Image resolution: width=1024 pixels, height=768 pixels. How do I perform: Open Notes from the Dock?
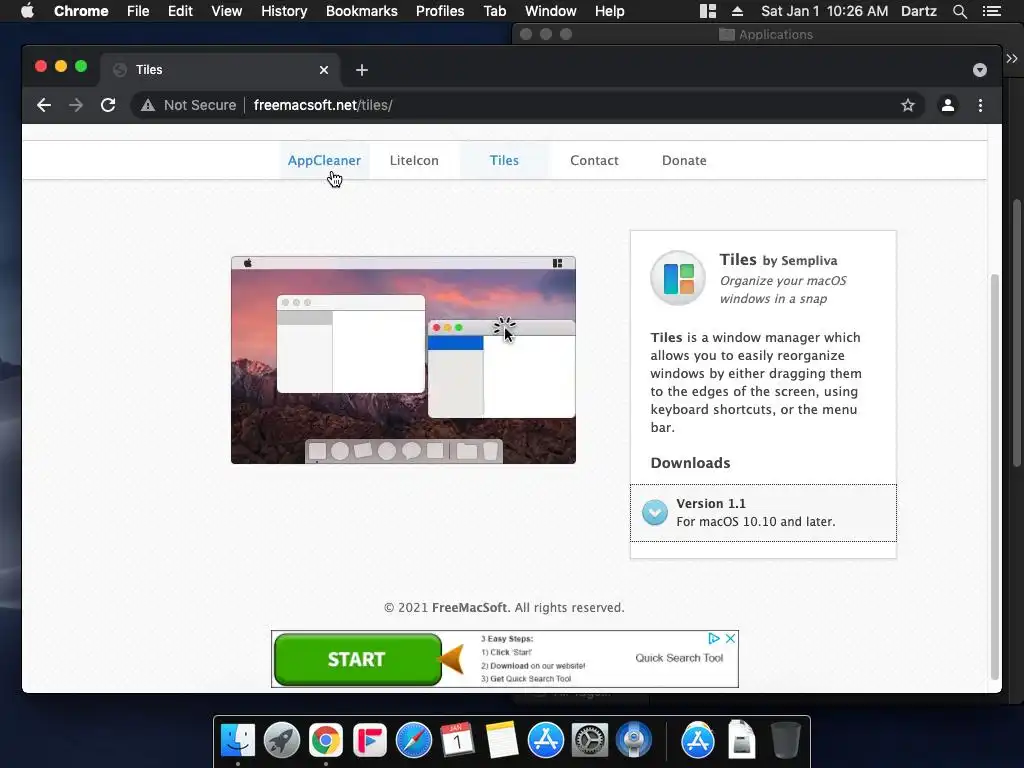point(502,740)
